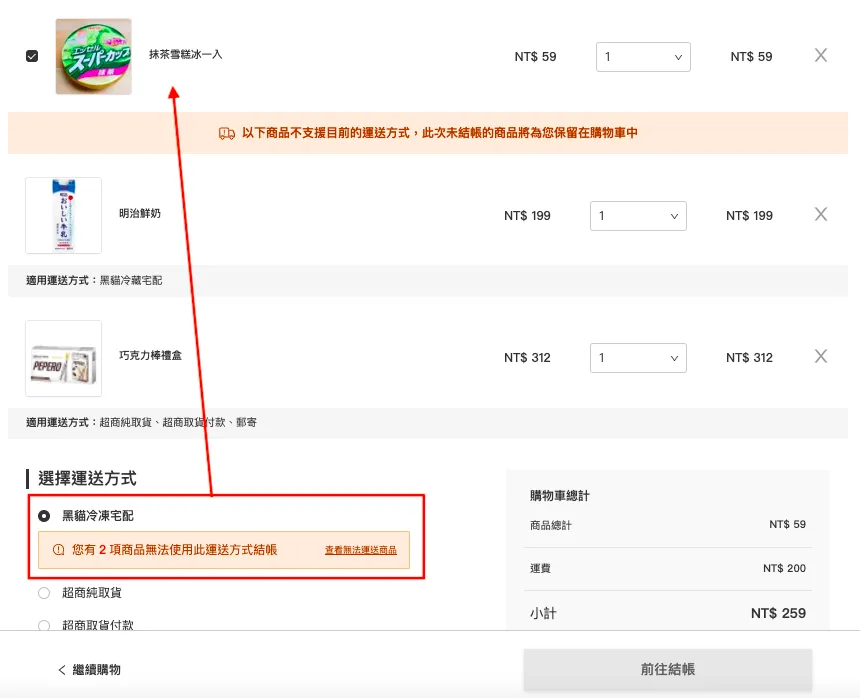Click the 運費 NT$ 200 value
860x698 pixels.
pyautogui.click(x=784, y=568)
